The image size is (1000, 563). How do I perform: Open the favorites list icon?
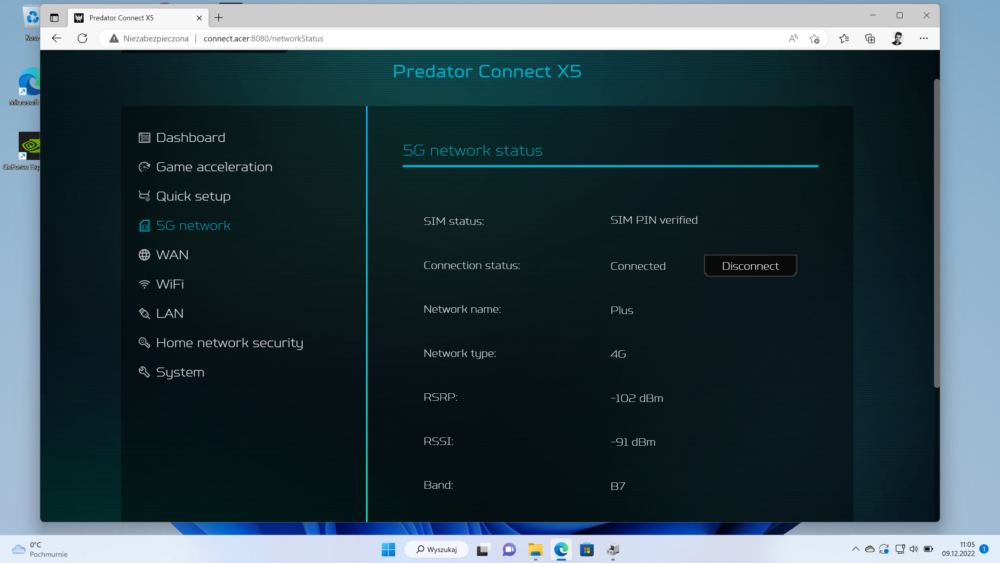point(844,38)
